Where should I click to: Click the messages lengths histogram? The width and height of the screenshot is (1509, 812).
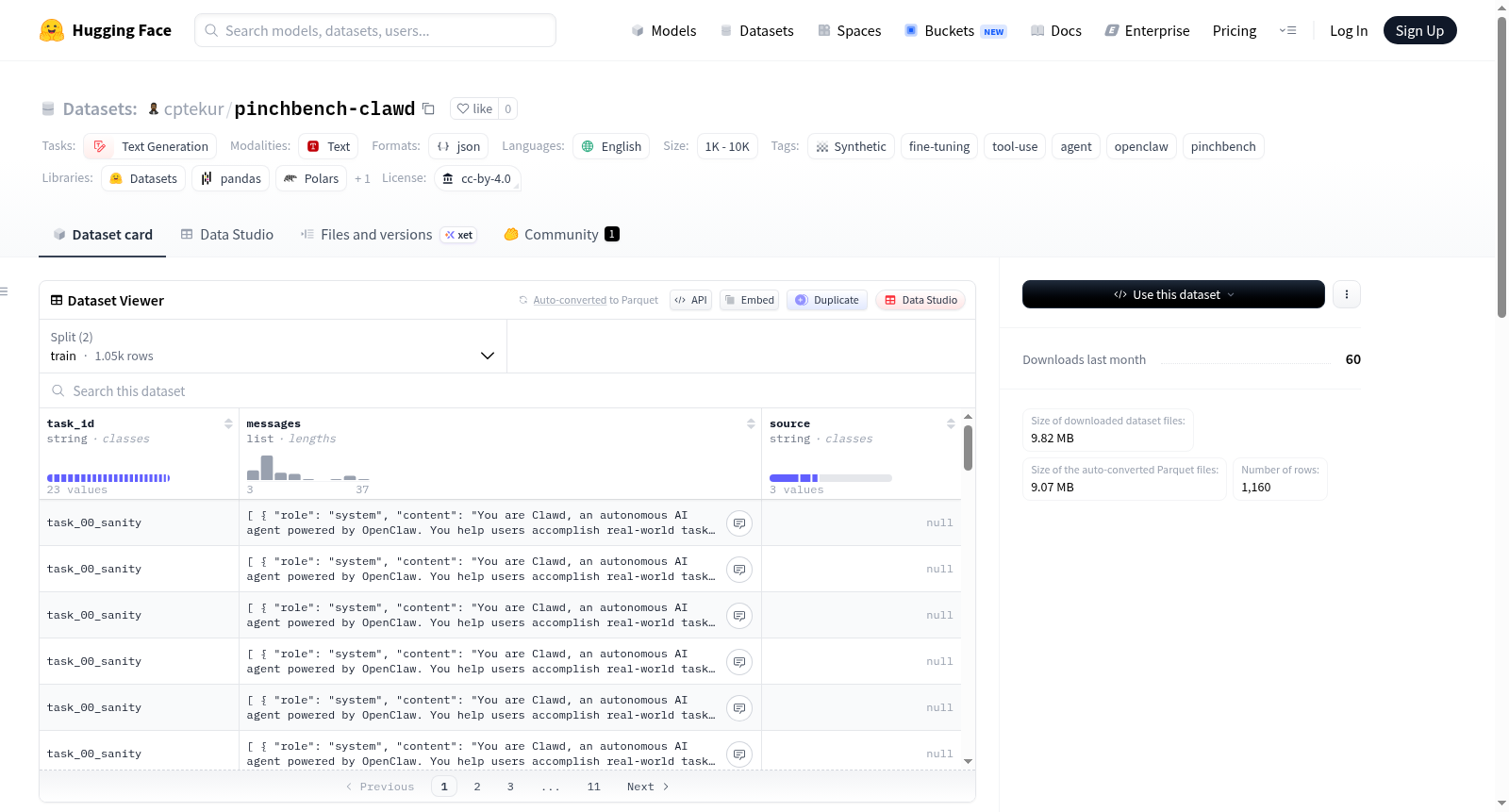tap(308, 468)
